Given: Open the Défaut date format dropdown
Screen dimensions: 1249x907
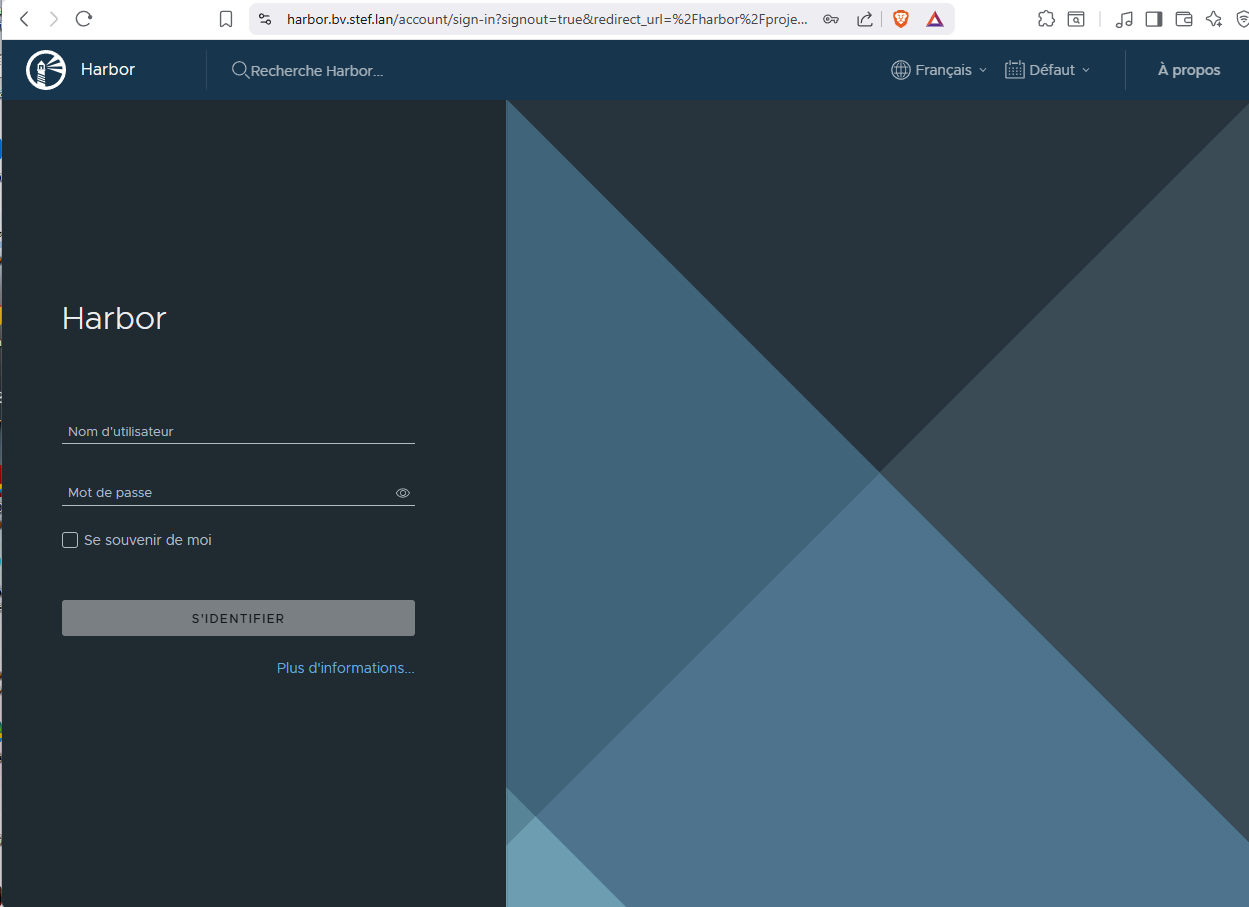Looking at the screenshot, I should 1048,70.
